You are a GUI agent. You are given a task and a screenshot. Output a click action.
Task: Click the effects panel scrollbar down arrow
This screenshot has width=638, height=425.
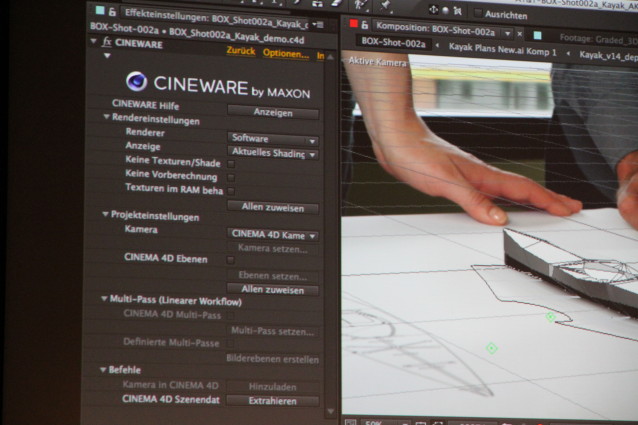(330, 411)
